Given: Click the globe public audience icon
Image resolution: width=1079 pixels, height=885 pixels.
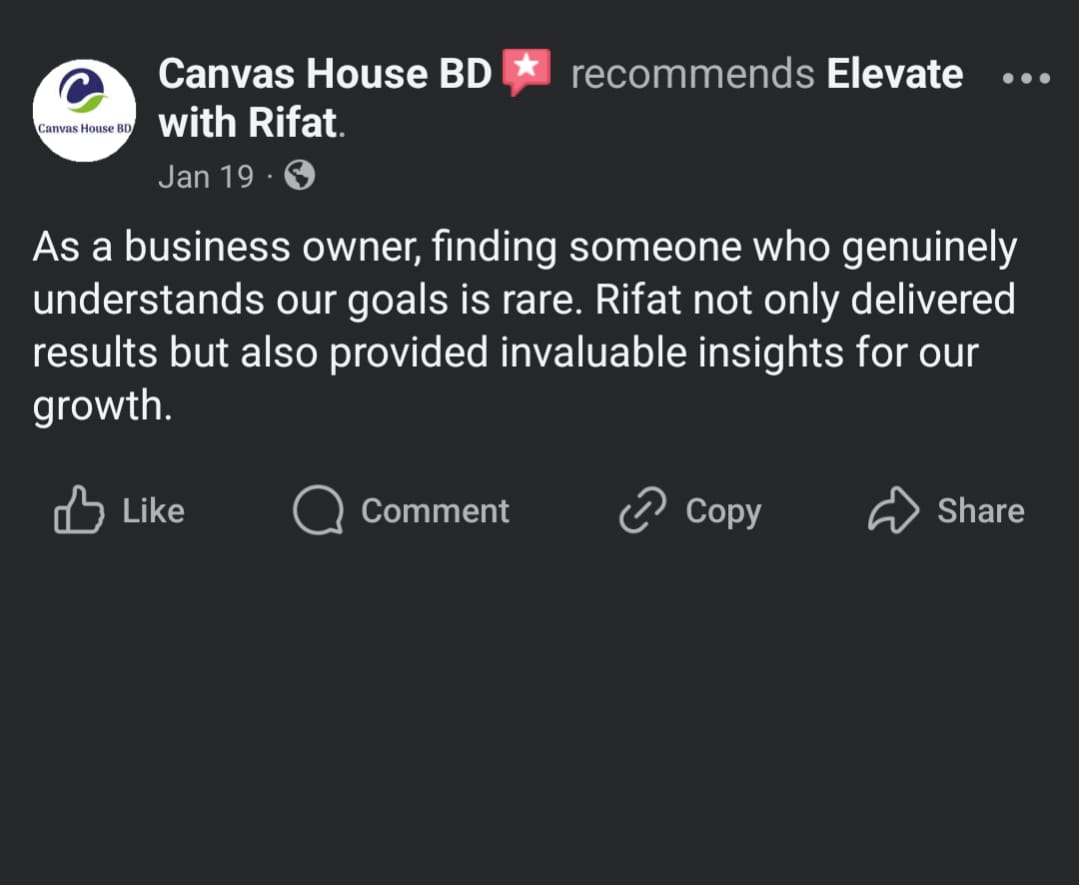Looking at the screenshot, I should click(x=300, y=175).
